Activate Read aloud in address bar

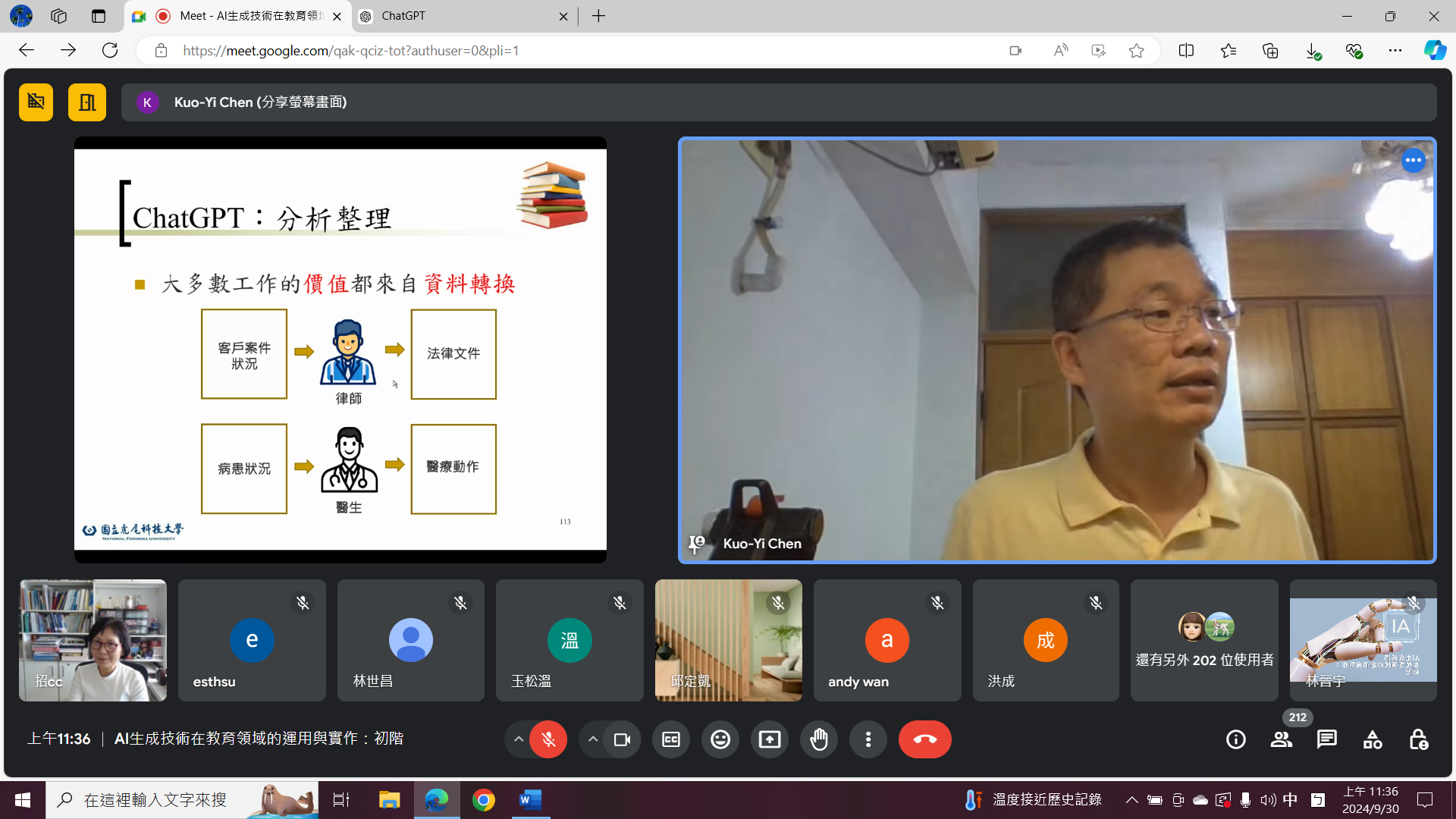click(x=1061, y=50)
